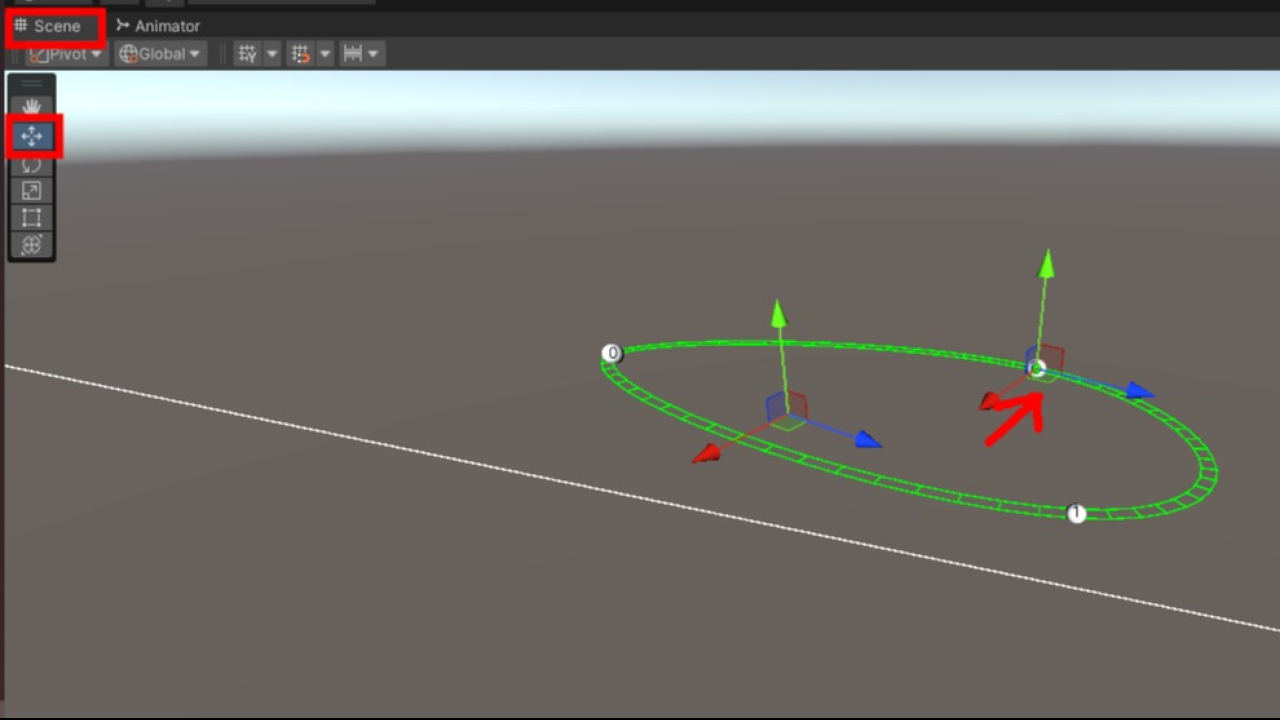This screenshot has height=720, width=1280.
Task: Toggle scene grid visibility
Action: click(247, 54)
